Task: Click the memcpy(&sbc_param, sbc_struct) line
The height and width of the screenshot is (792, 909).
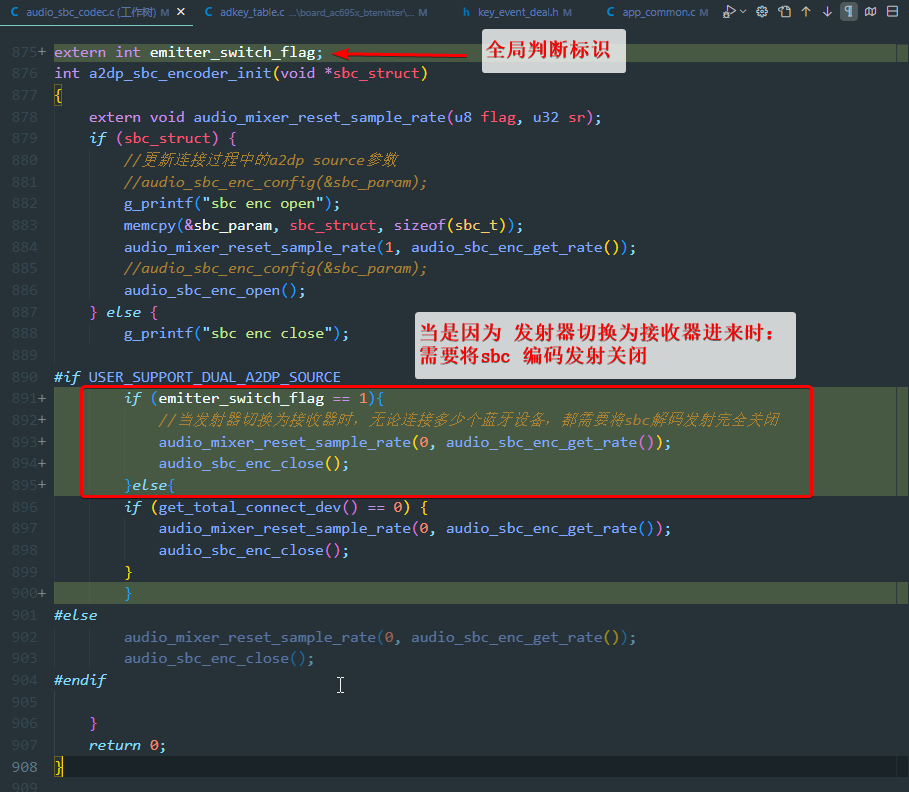Action: 323,226
